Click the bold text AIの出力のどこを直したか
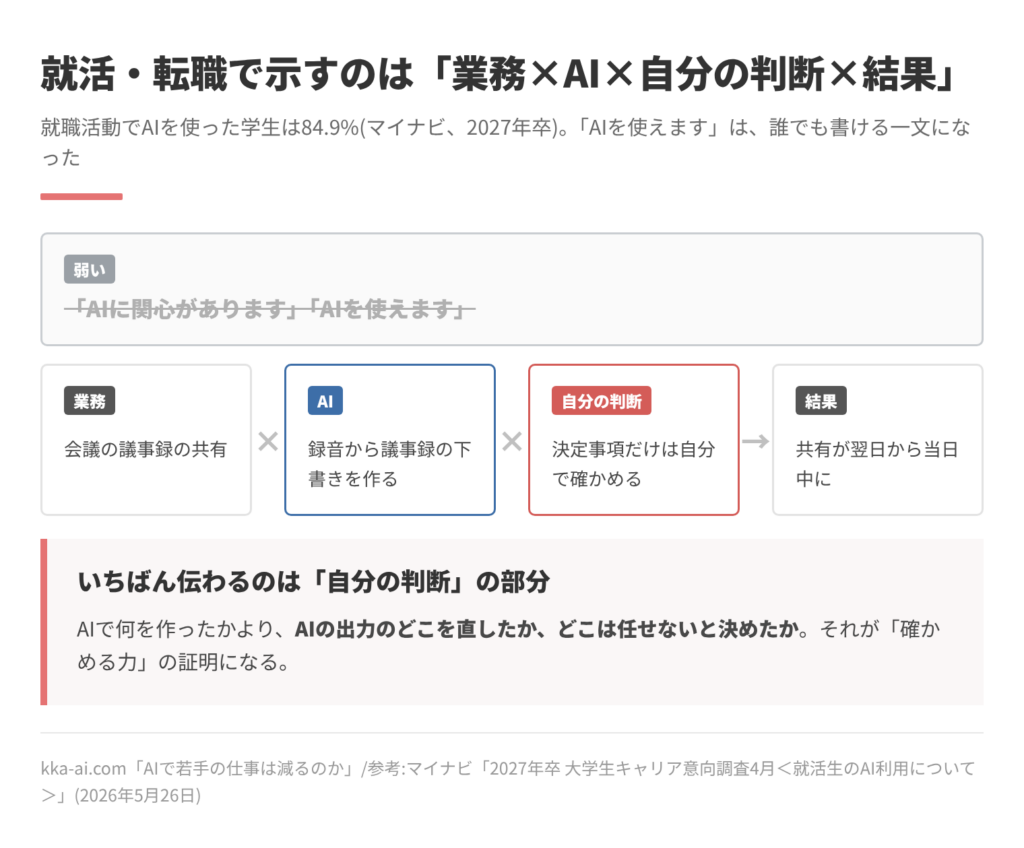1024x848 pixels. tap(417, 629)
